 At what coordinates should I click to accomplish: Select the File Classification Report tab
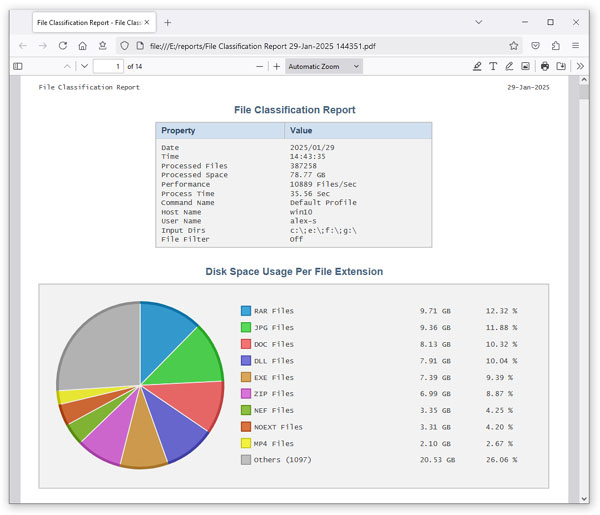coord(85,22)
